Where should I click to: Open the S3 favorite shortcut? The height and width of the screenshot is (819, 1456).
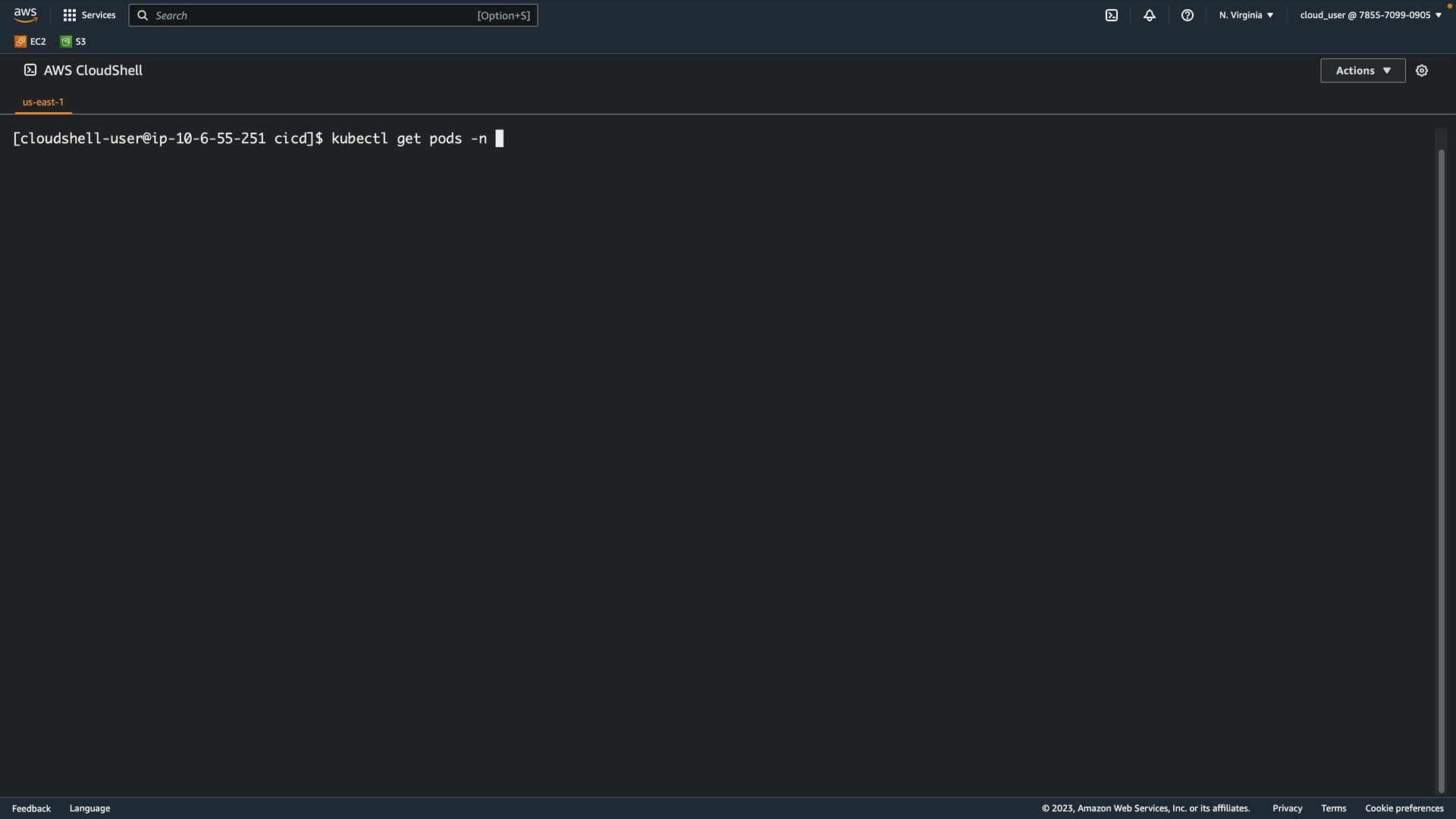coord(74,42)
